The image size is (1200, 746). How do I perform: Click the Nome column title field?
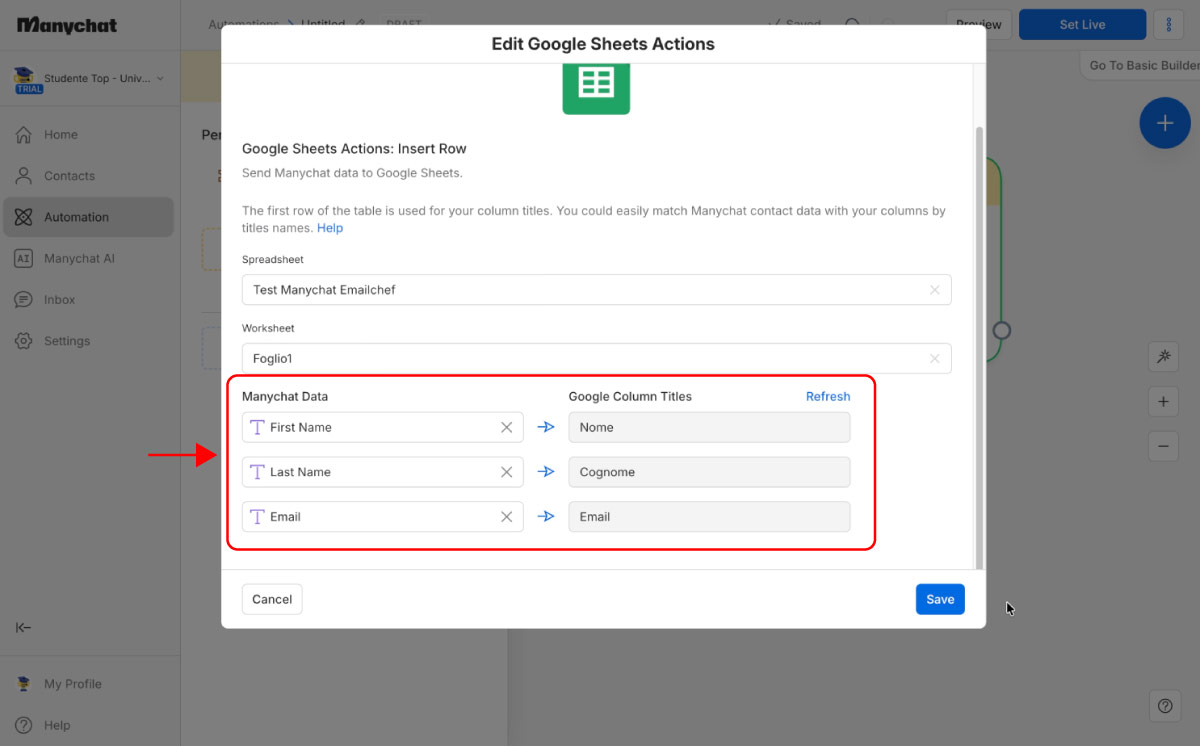[x=709, y=427]
